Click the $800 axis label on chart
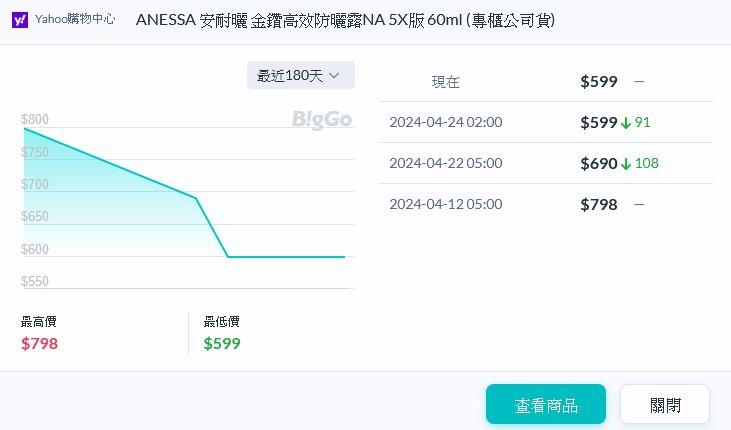The height and width of the screenshot is (430, 731). pos(35,120)
